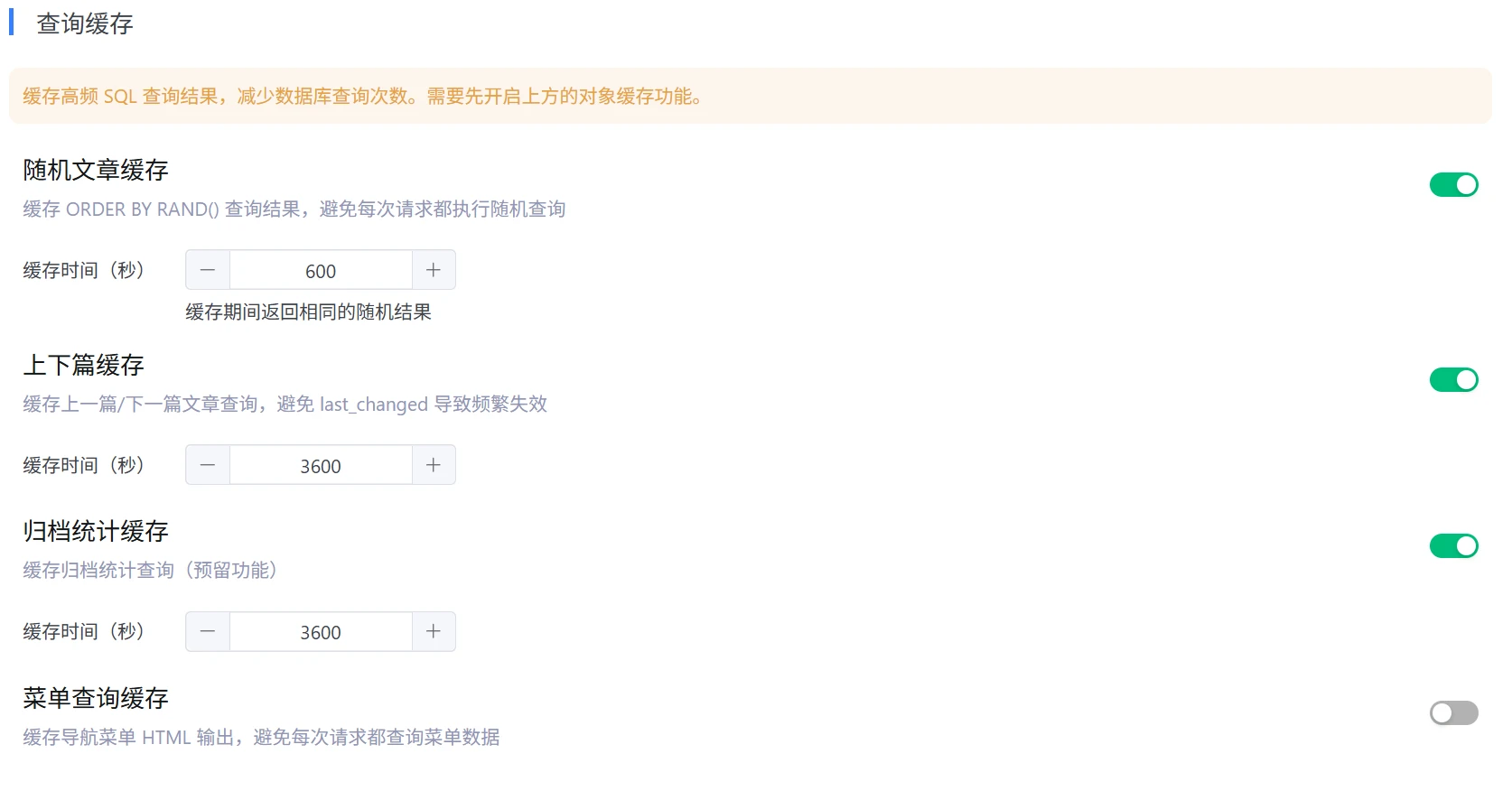
Task: Click hint text 缓存期间返回相同的随机结果
Action: 308,312
